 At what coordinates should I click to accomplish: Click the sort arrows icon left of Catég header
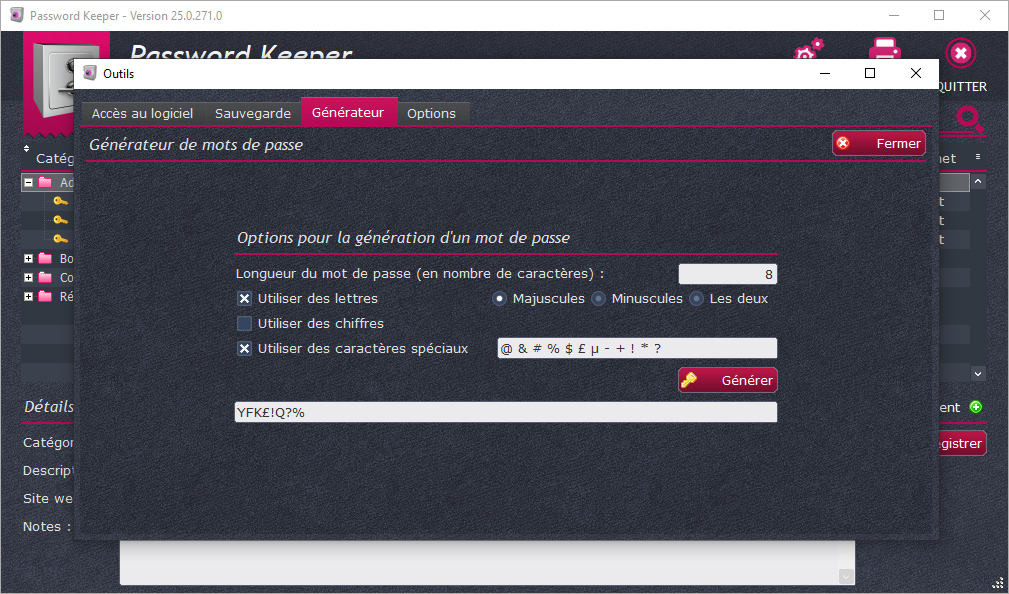click(26, 149)
